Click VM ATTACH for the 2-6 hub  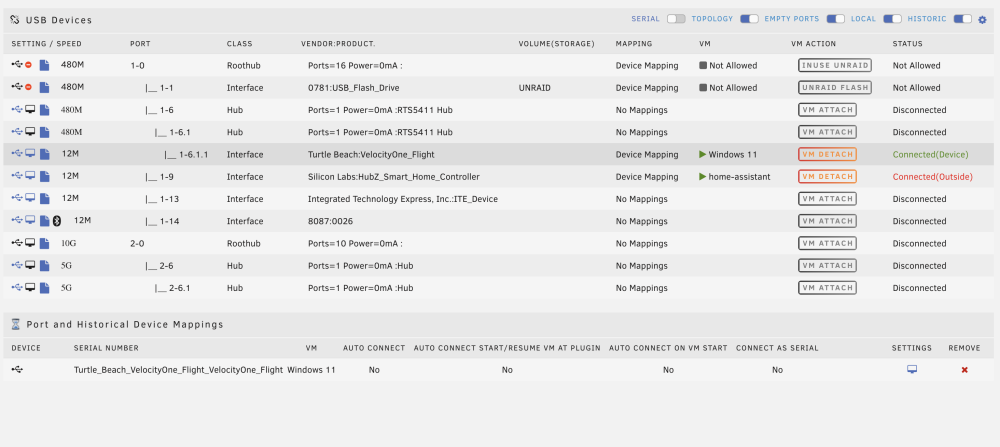tap(827, 265)
